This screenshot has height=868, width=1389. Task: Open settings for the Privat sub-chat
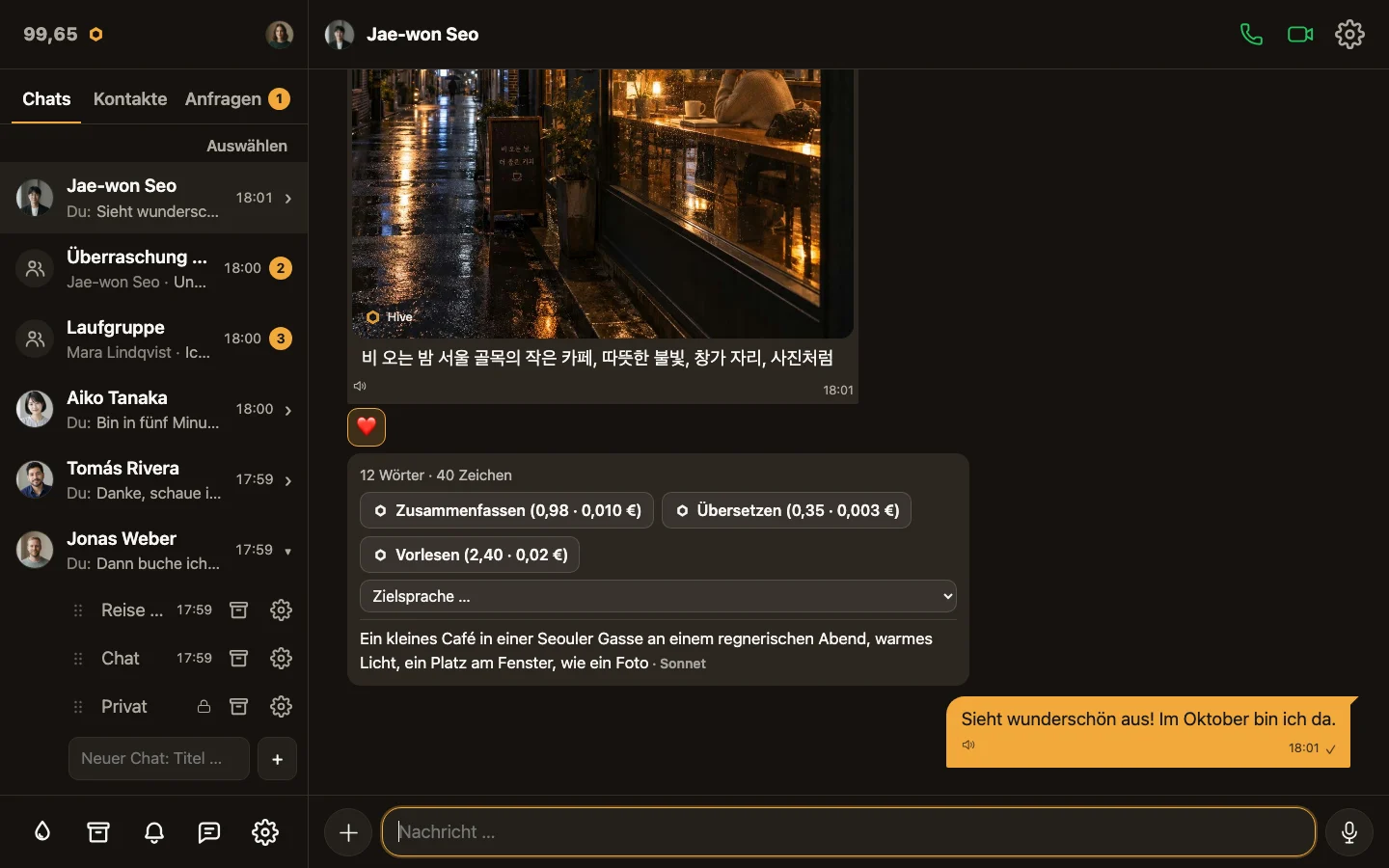tap(281, 706)
